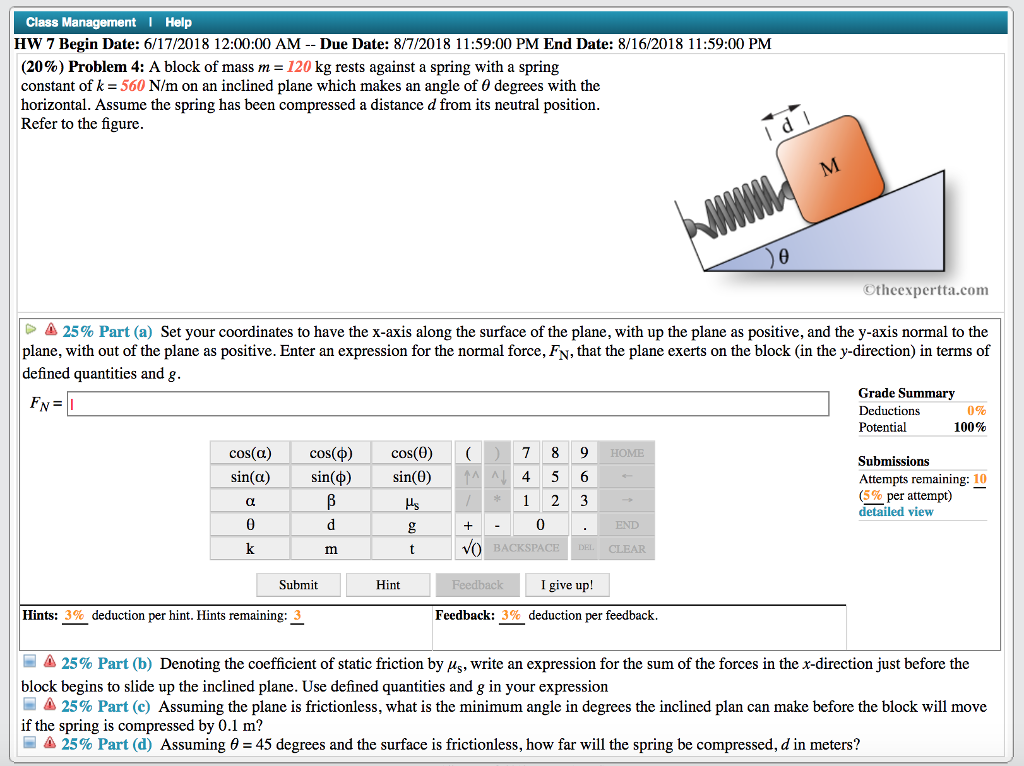Click the green play triangle for Part (a)
The height and width of the screenshot is (766, 1024).
tap(29, 331)
